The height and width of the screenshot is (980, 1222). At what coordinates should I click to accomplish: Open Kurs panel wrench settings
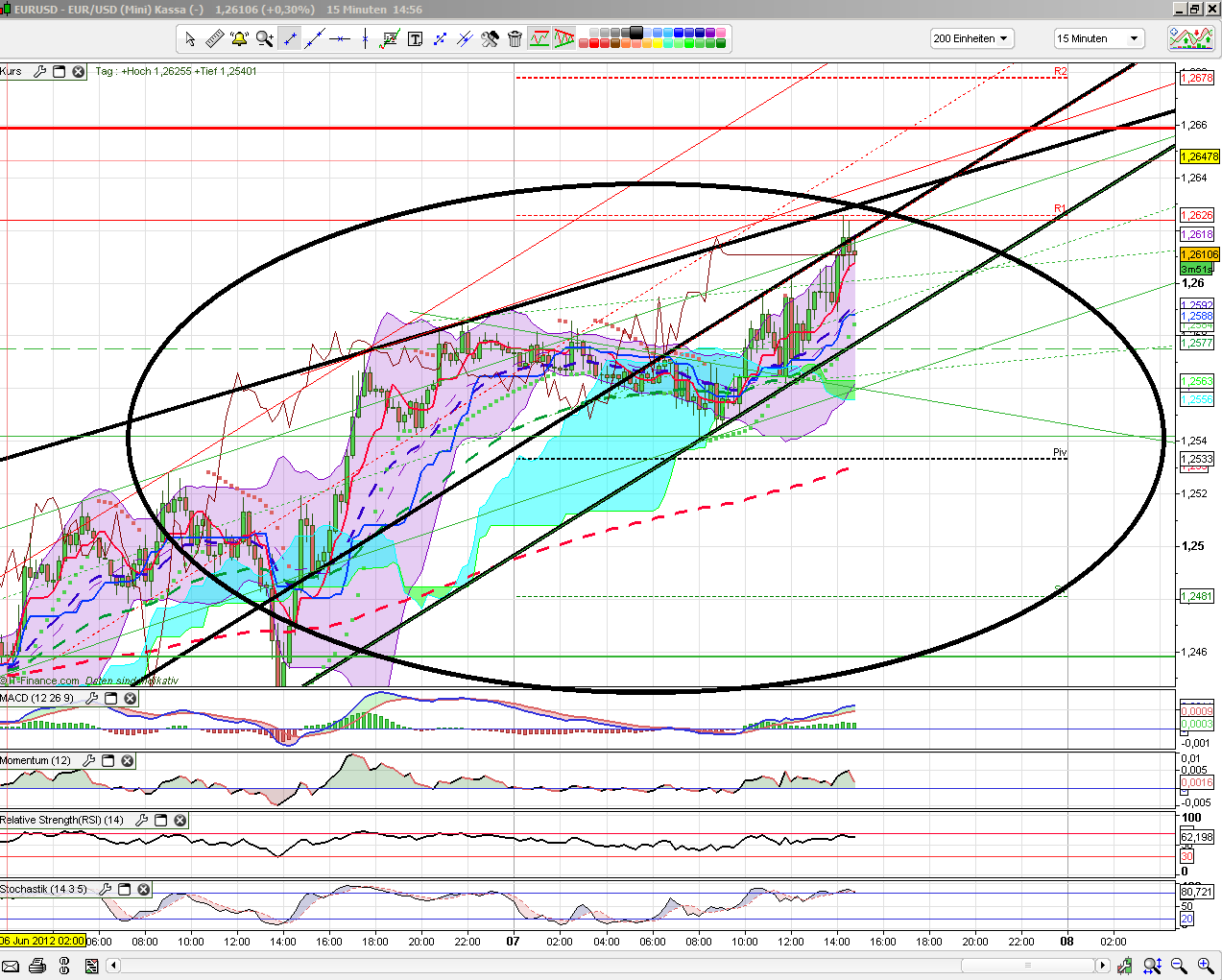pyautogui.click(x=40, y=71)
